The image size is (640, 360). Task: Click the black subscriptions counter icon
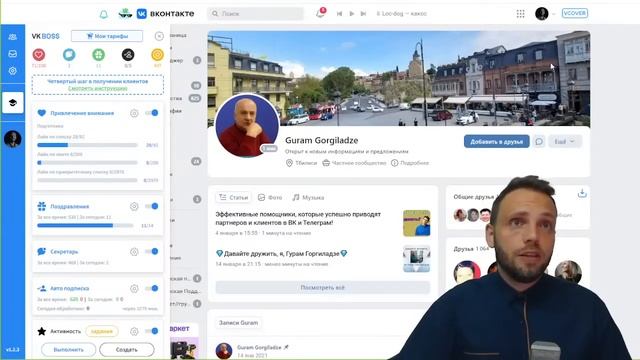click(x=128, y=55)
